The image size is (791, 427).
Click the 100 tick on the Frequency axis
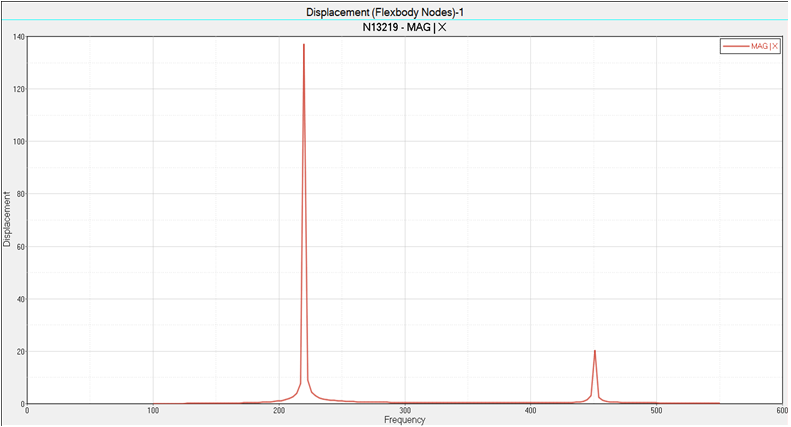coord(153,411)
